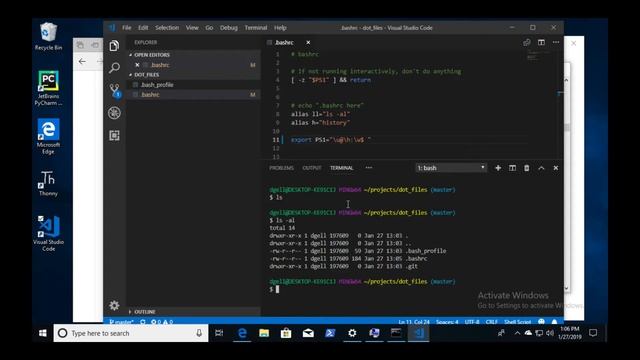640x360 pixels.
Task: Open editor More Actions ellipsis
Action: click(556, 42)
